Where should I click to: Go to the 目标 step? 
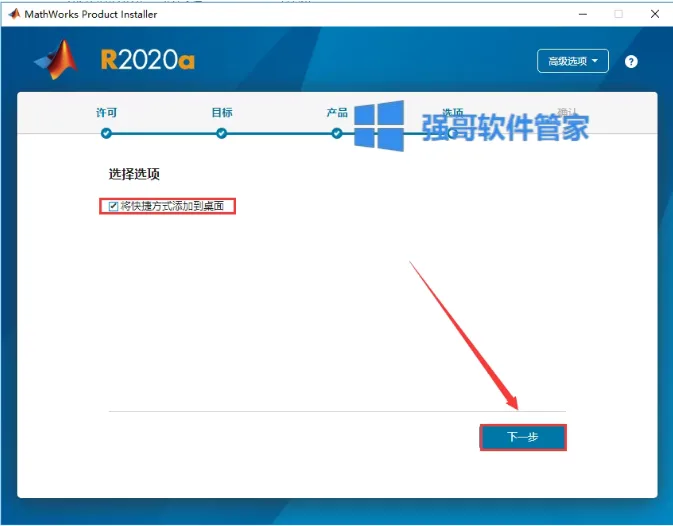(222, 112)
